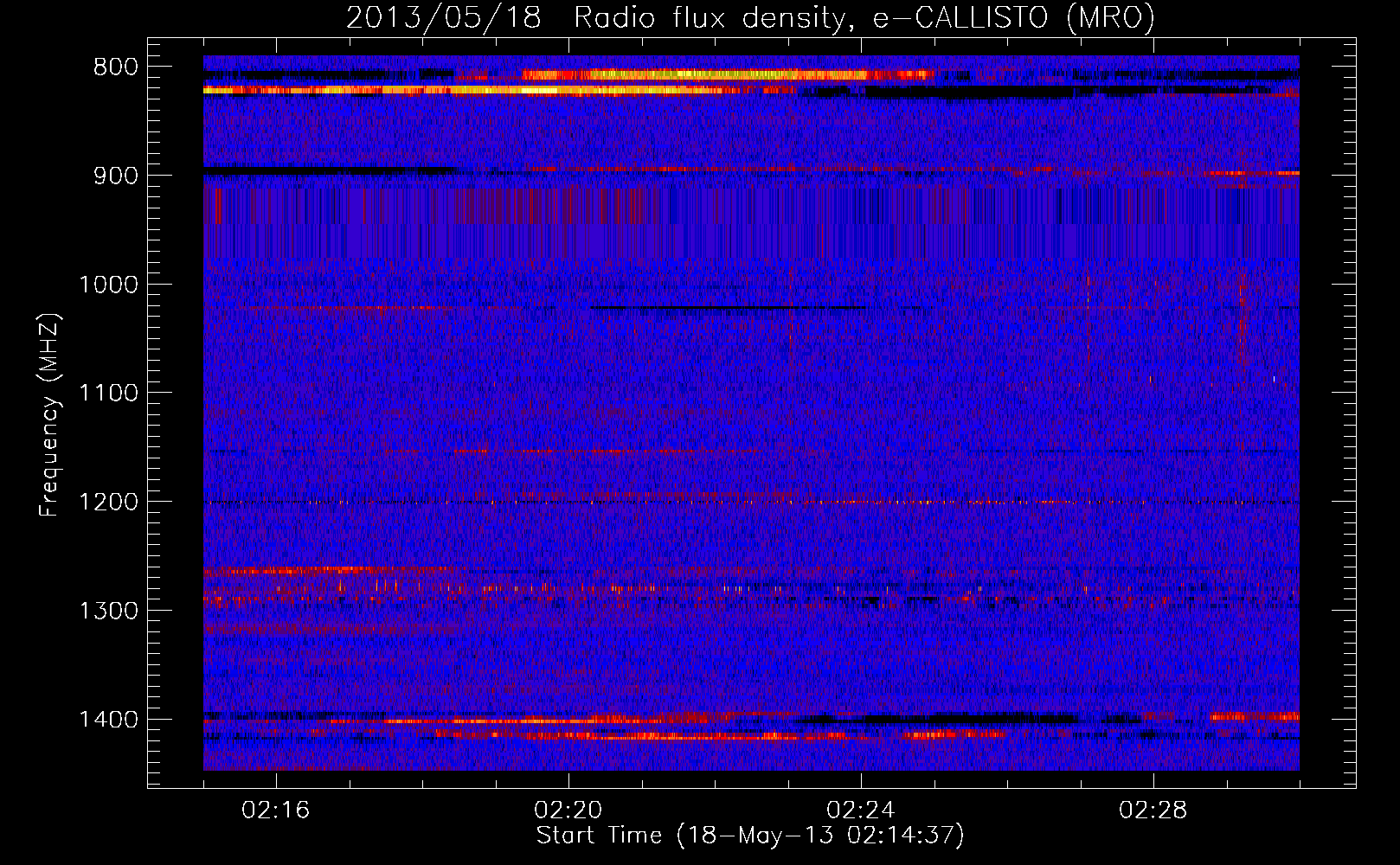Click the 1400 frequency tick label
Viewport: 1400px width, 865px height.
108,720
